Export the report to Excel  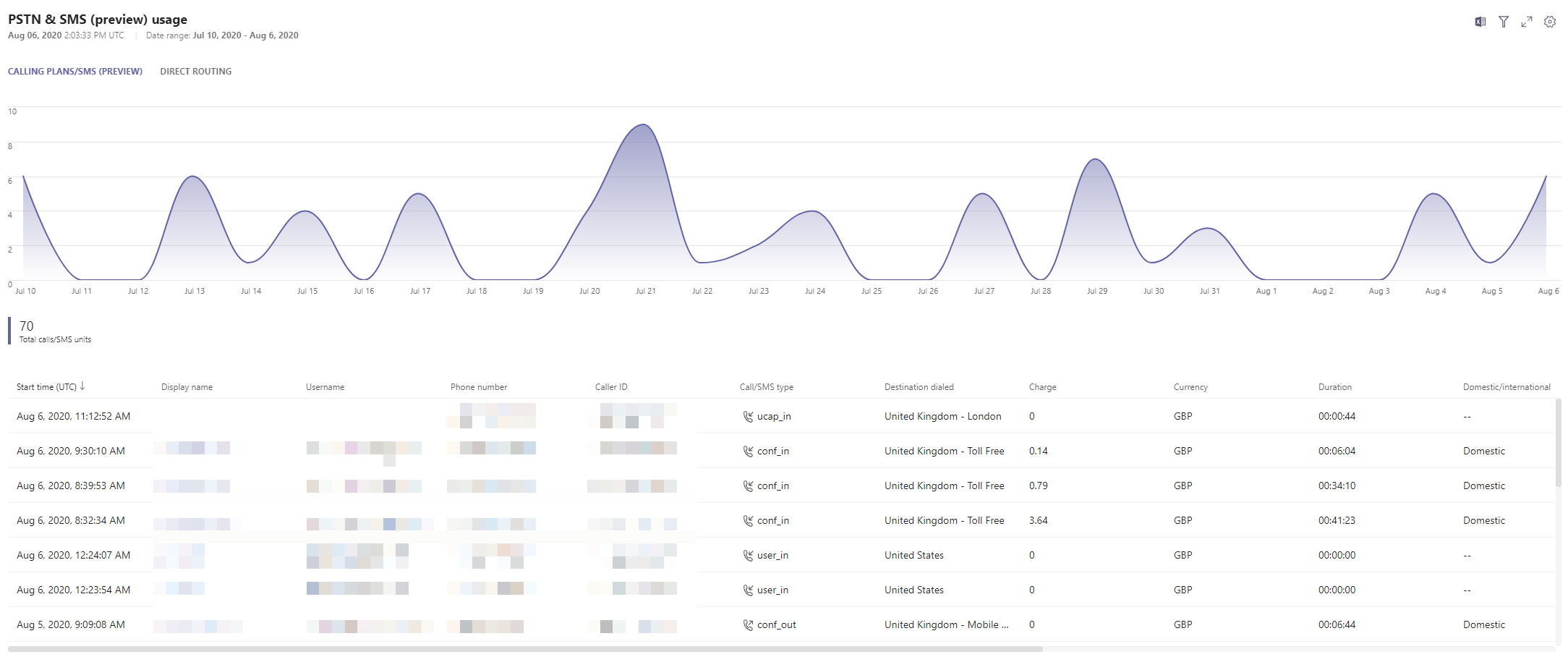click(1480, 22)
